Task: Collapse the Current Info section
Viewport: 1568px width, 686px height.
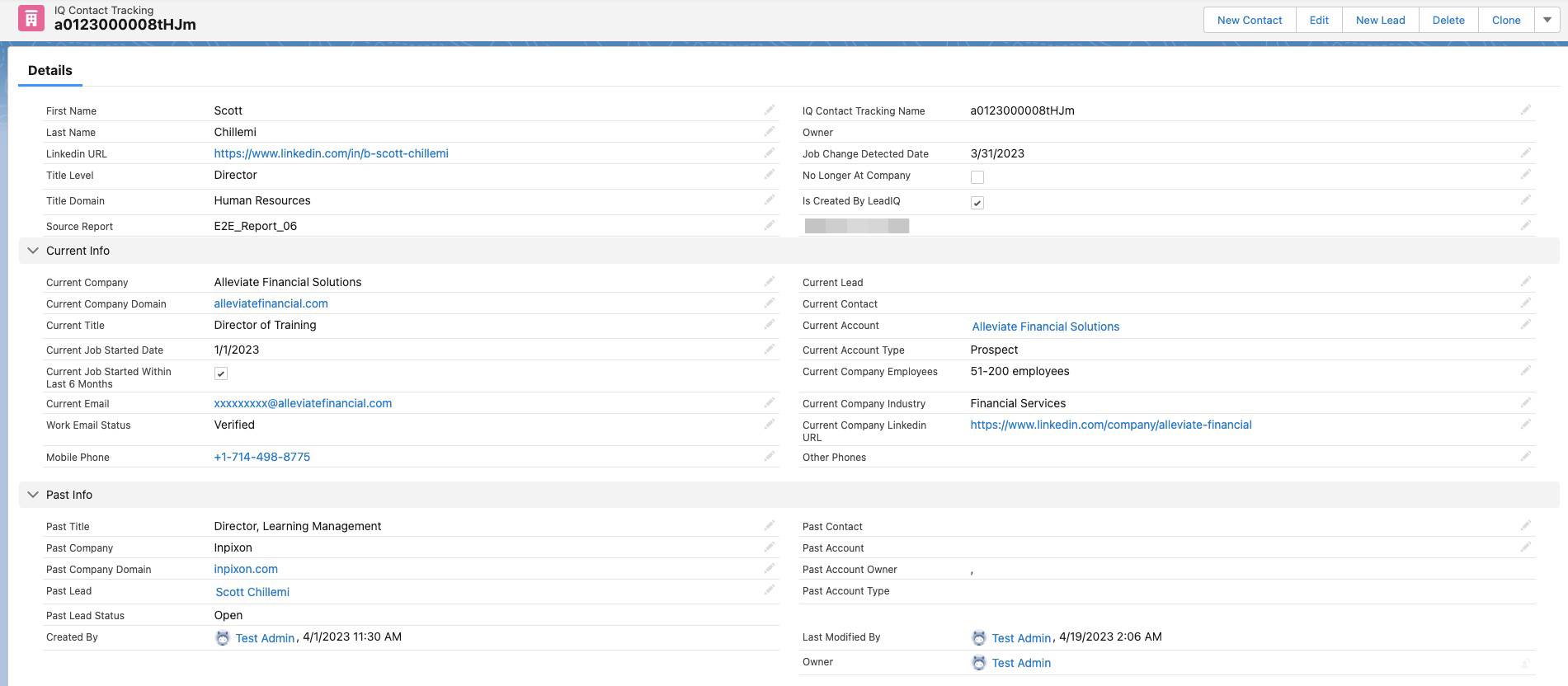Action: [33, 251]
